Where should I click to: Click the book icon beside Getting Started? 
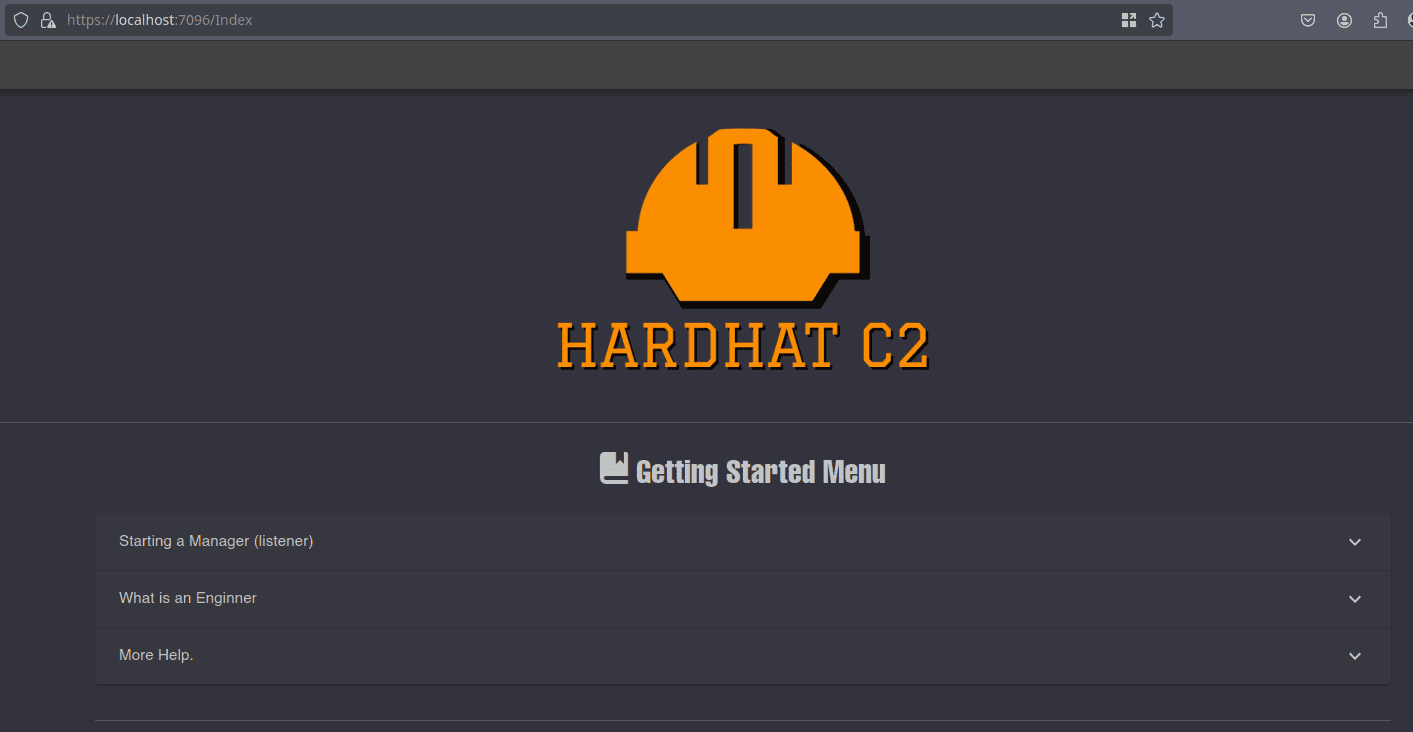pyautogui.click(x=614, y=468)
